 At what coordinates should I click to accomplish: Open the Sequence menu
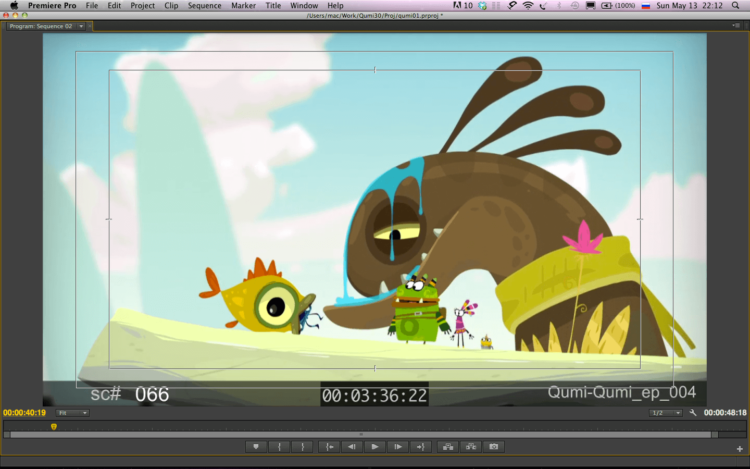pyautogui.click(x=204, y=6)
